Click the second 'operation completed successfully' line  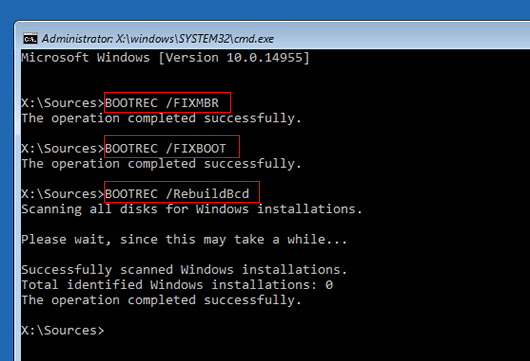tap(161, 164)
